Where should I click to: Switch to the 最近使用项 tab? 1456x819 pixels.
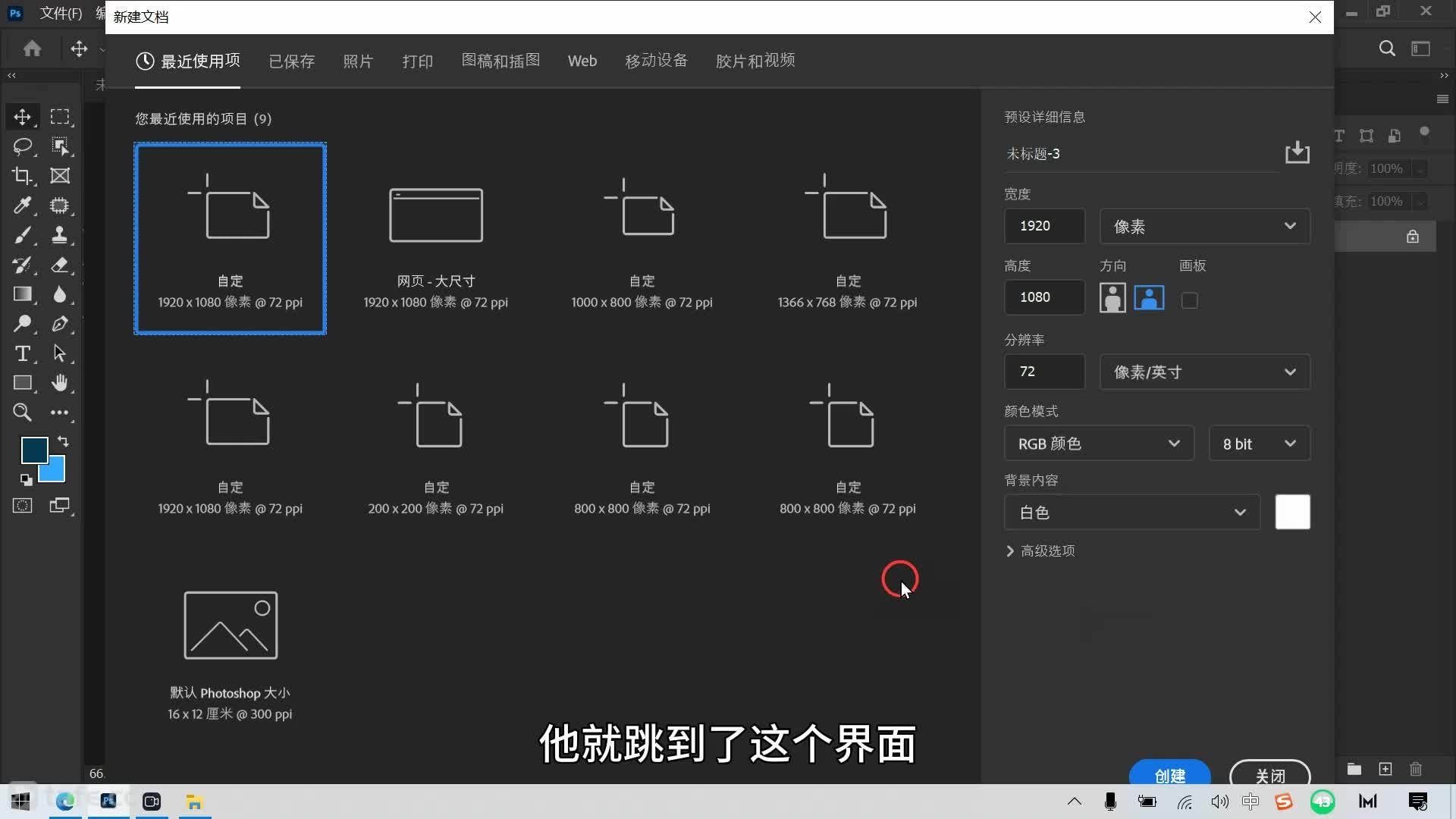188,61
